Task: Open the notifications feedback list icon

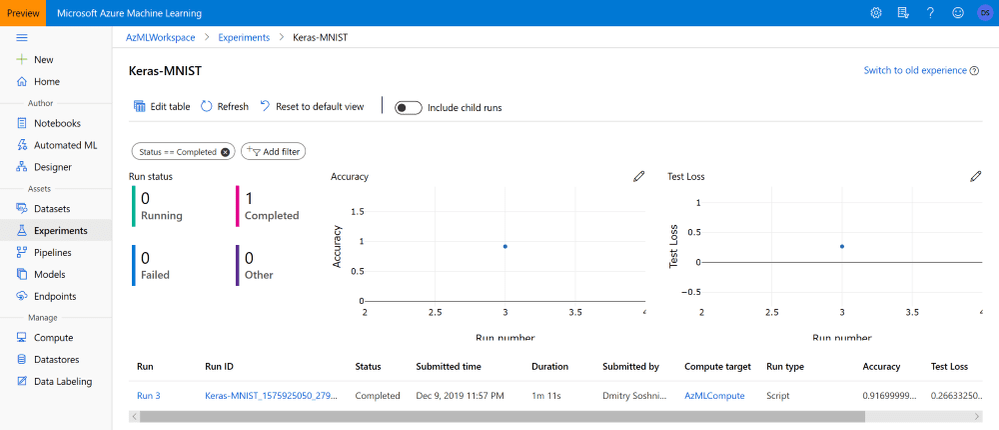Action: point(902,13)
